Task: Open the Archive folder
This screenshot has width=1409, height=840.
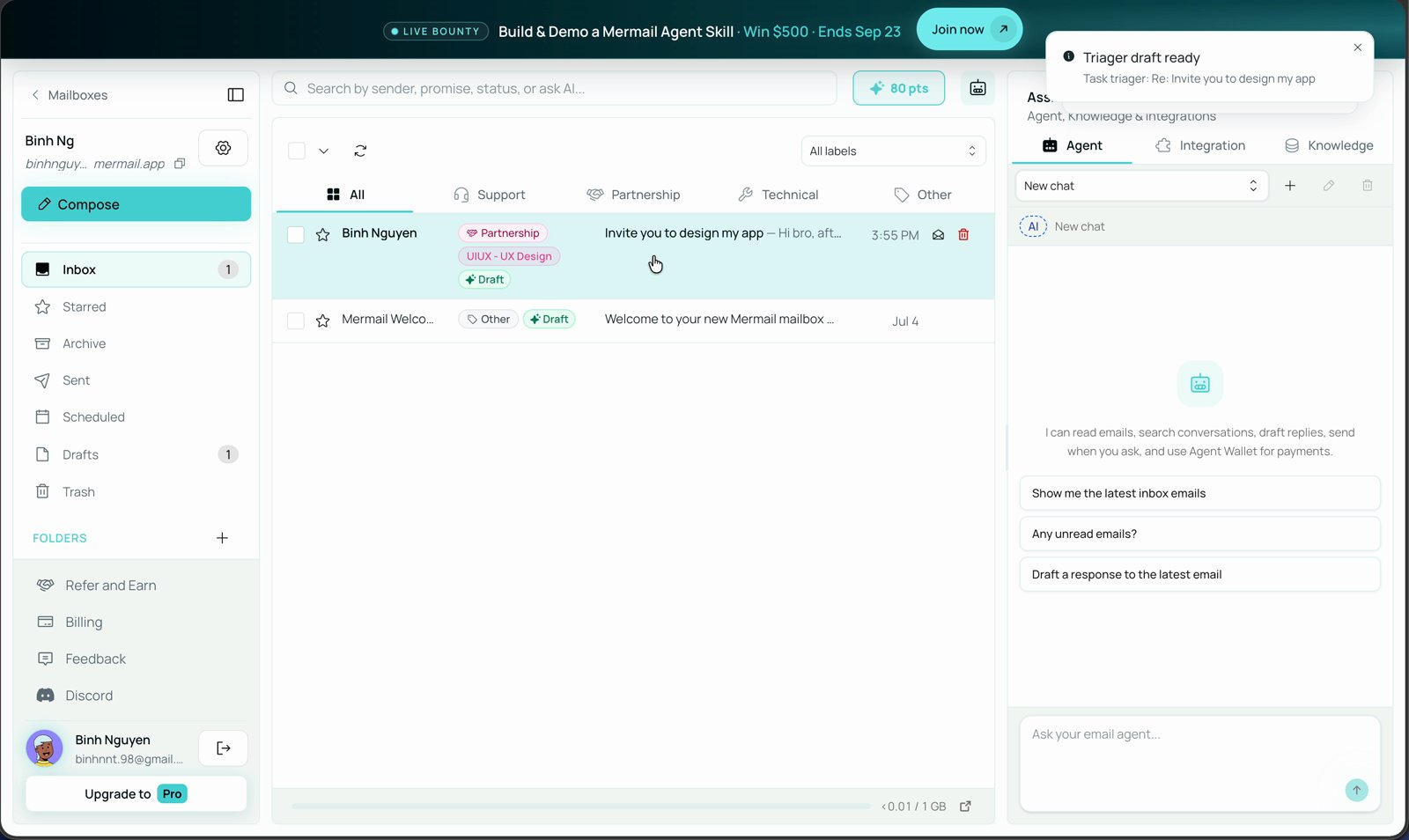Action: click(136, 343)
